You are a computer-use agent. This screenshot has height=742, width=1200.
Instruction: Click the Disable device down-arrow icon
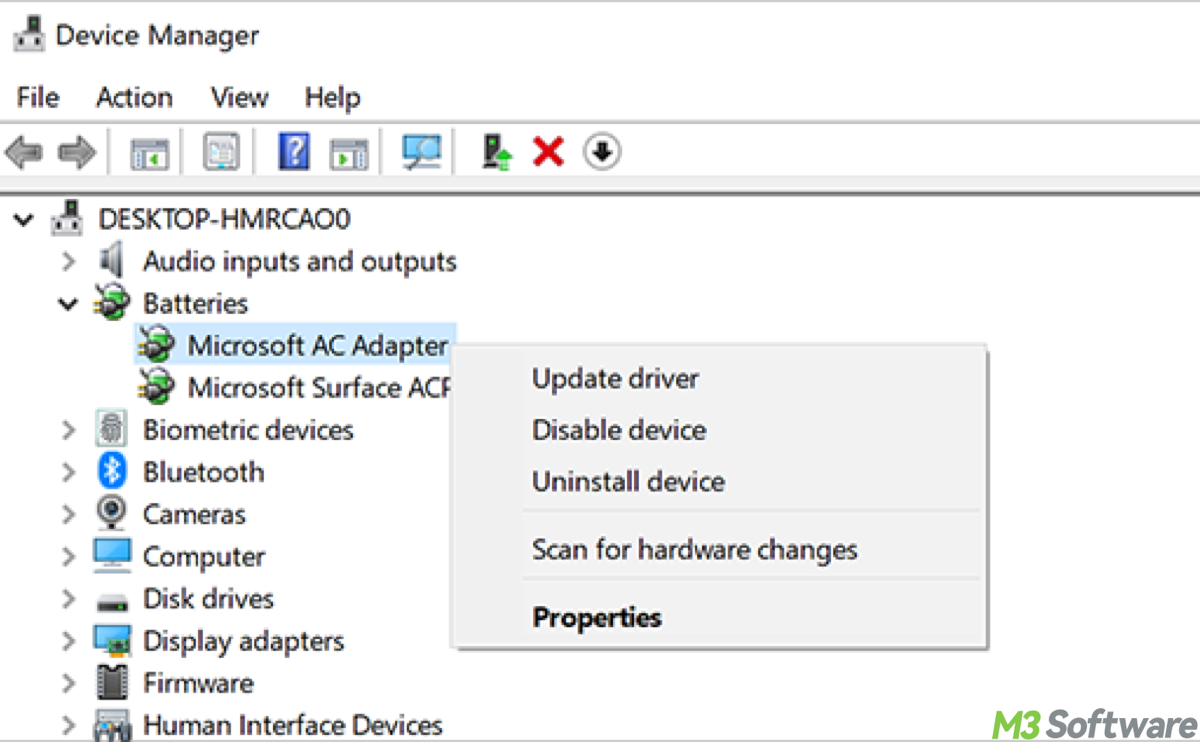[602, 152]
